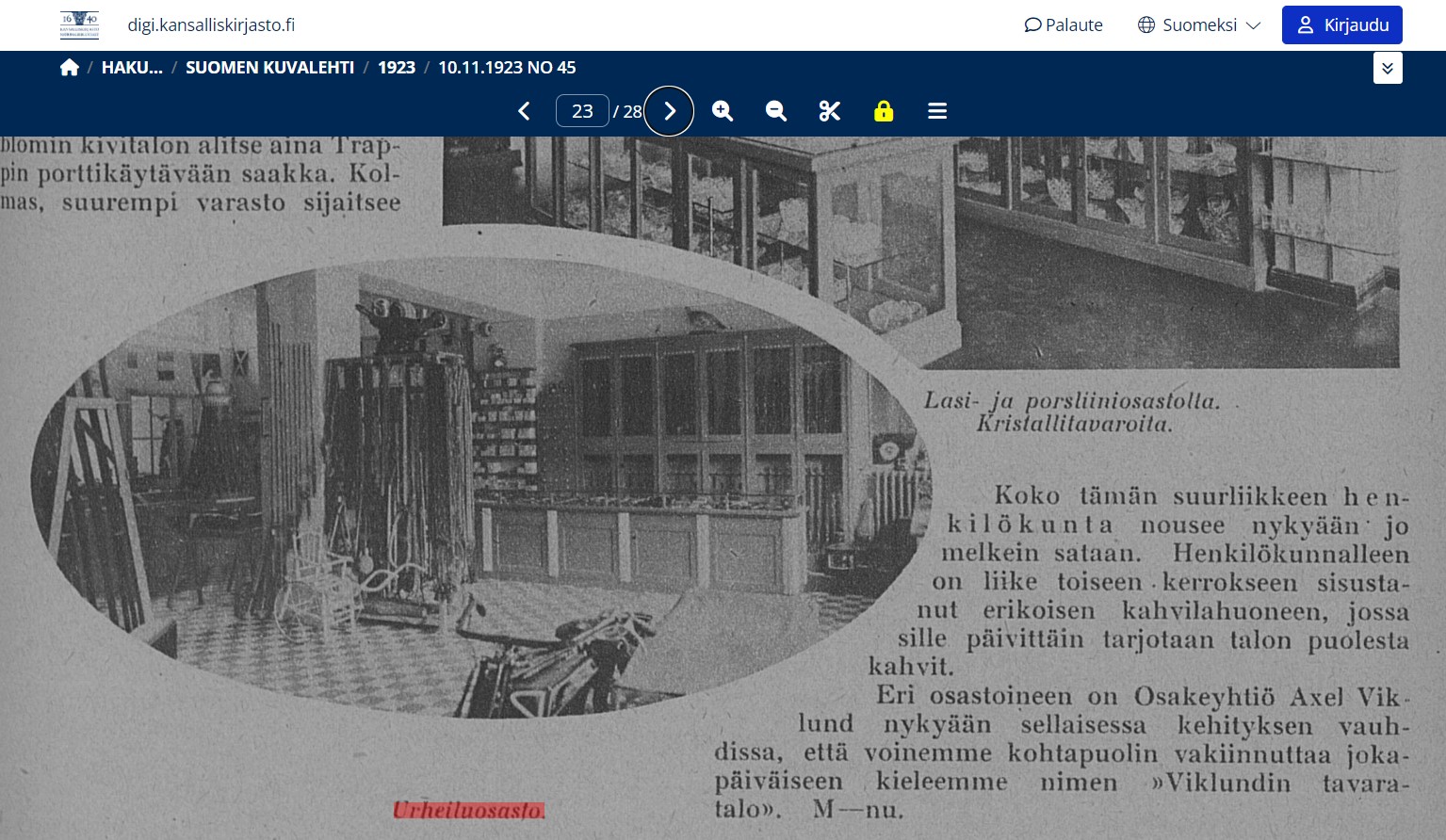Toggle the yellow lock icon
This screenshot has width=1446, height=840.
884,111
